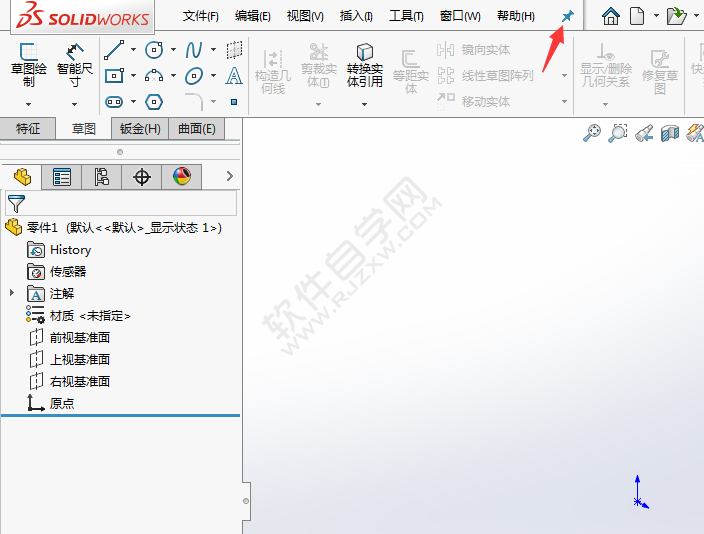Open the 工具(T) menu
The image size is (704, 534).
(x=406, y=16)
